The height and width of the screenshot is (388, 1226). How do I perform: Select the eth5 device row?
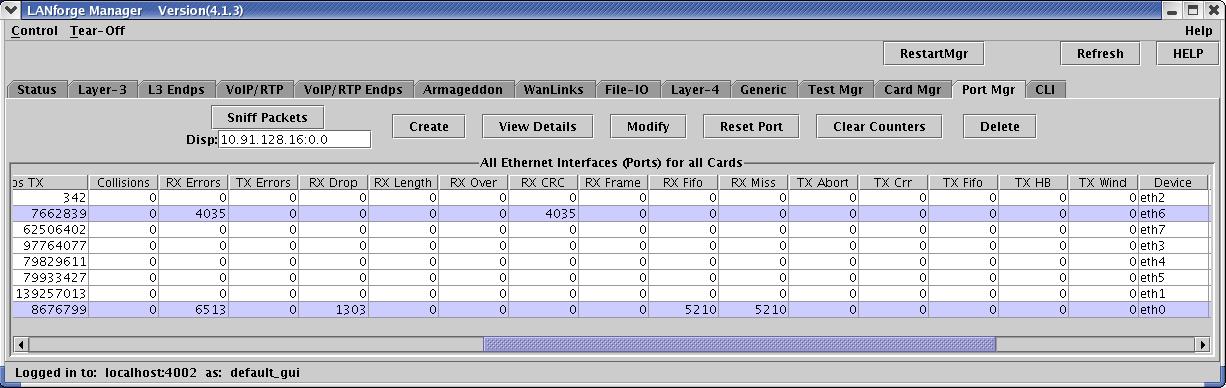tap(611, 278)
